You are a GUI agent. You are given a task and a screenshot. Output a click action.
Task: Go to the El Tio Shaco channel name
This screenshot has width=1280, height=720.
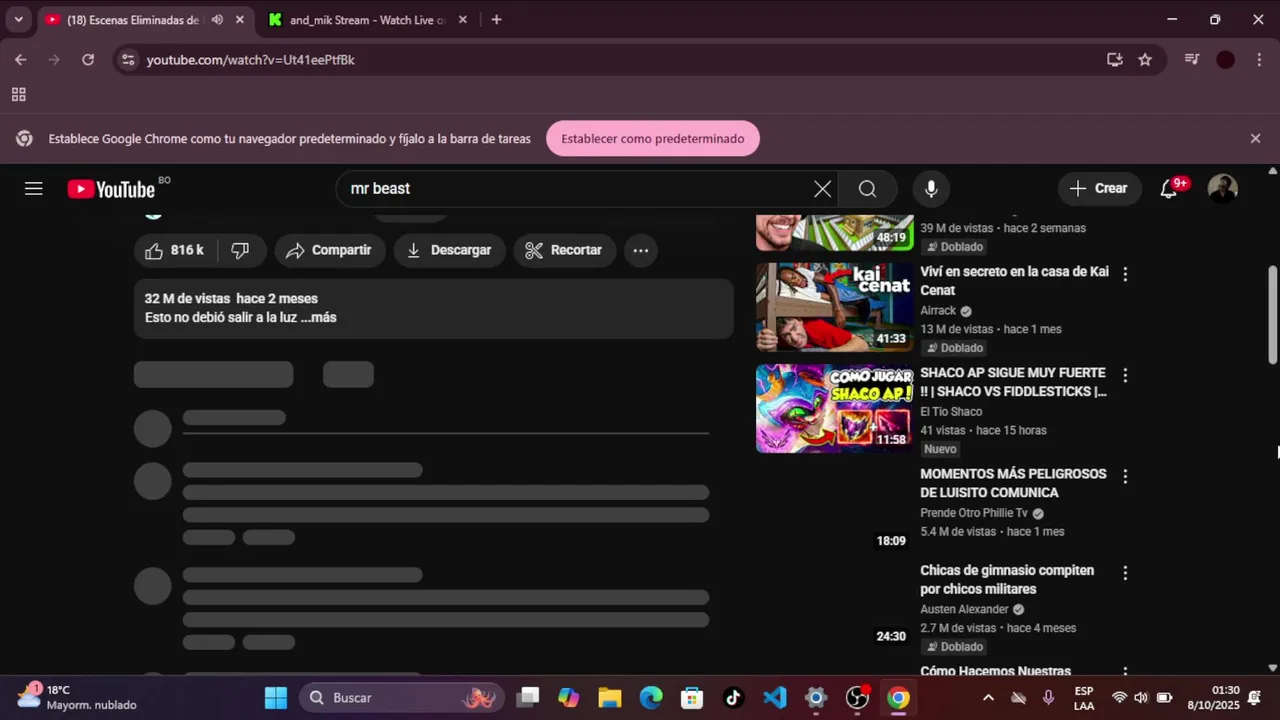click(951, 412)
